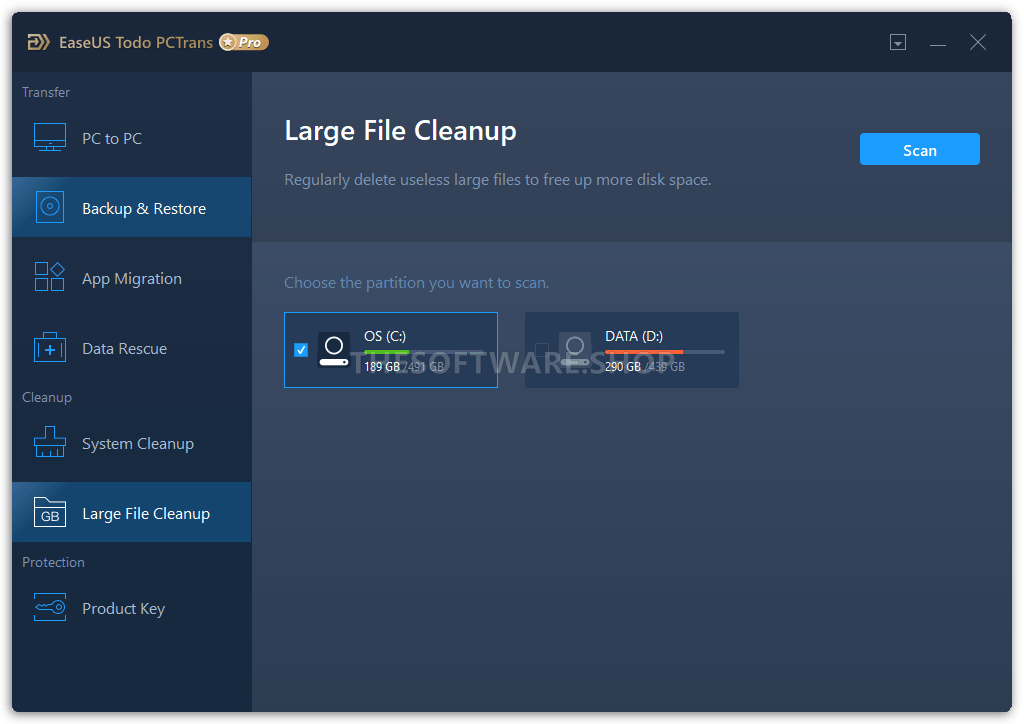Open the title bar dropdown menu button
Image resolution: width=1024 pixels, height=724 pixels.
(x=898, y=42)
